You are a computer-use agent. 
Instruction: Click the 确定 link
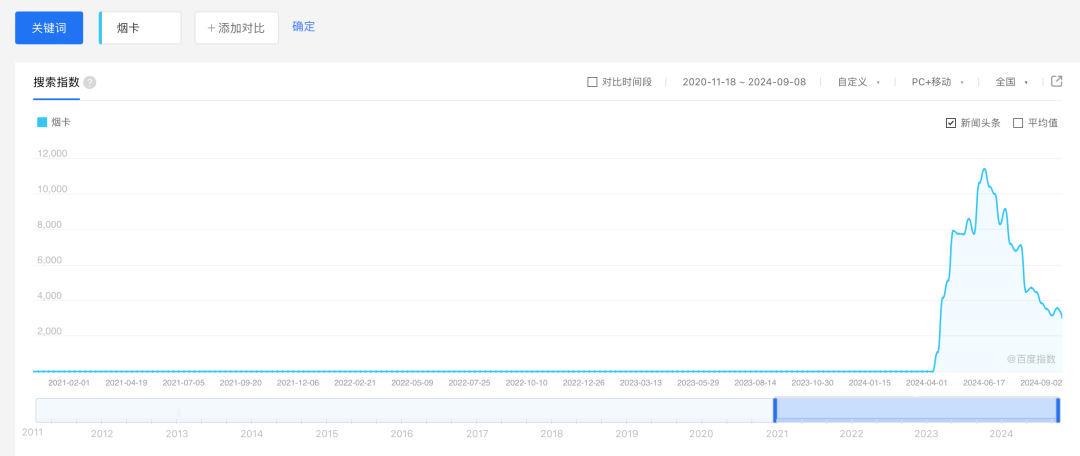303,27
